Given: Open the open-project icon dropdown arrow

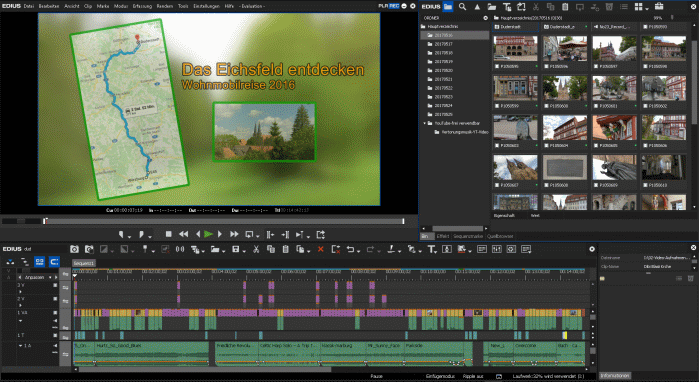Looking at the screenshot, I should point(223,251).
